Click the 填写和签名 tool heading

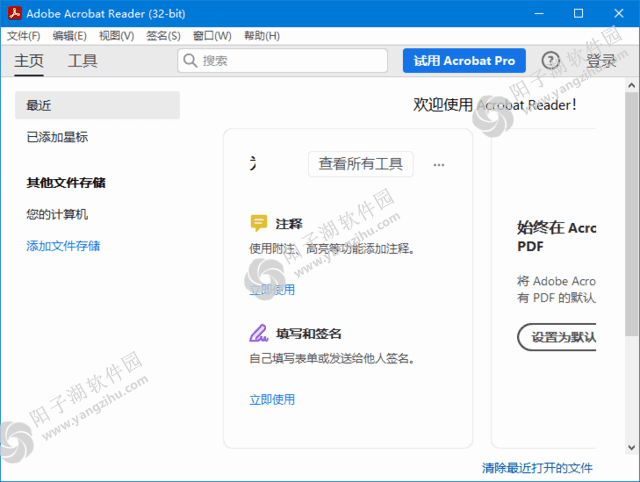309,333
